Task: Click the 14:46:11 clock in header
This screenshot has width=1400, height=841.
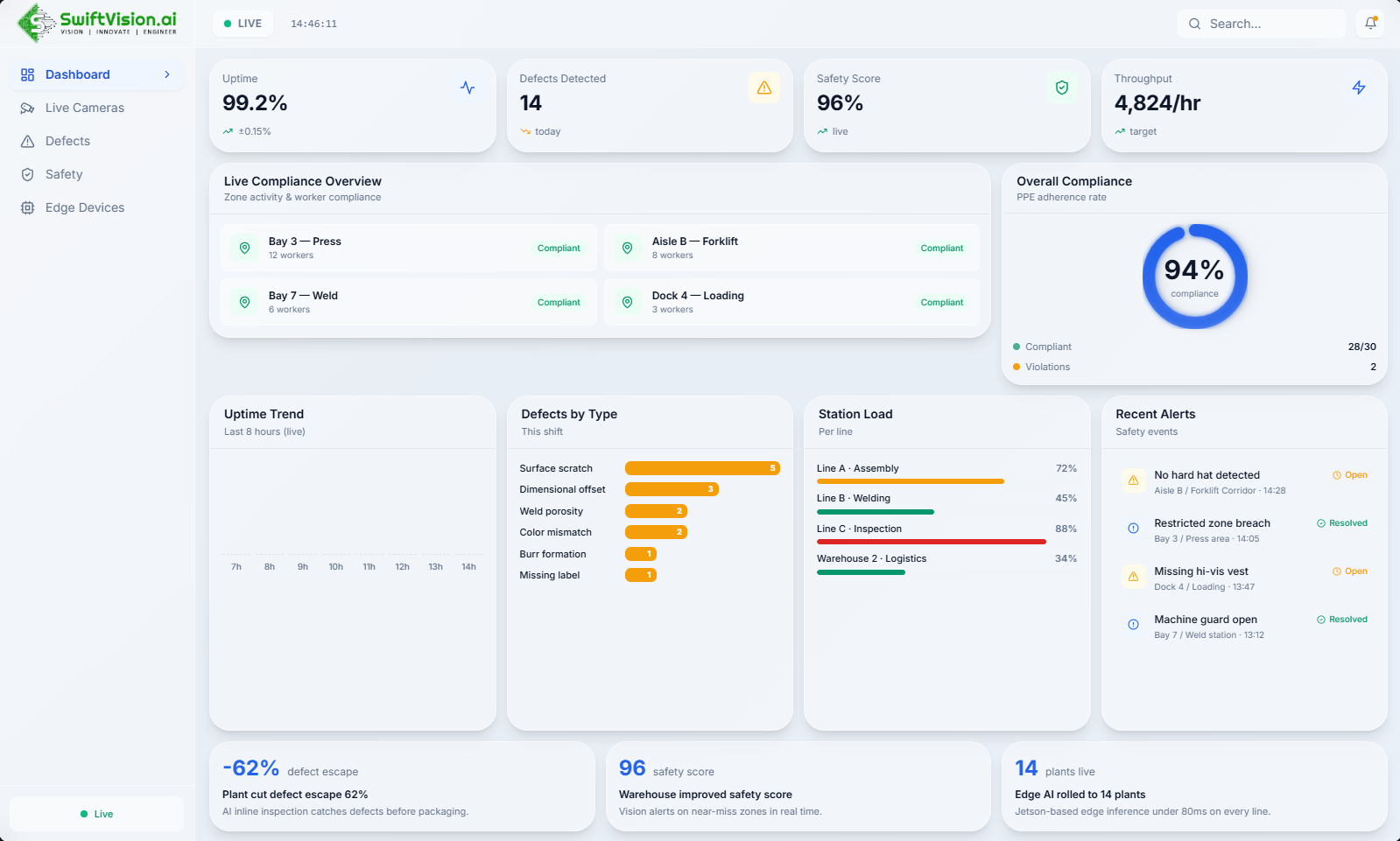Action: [x=313, y=24]
